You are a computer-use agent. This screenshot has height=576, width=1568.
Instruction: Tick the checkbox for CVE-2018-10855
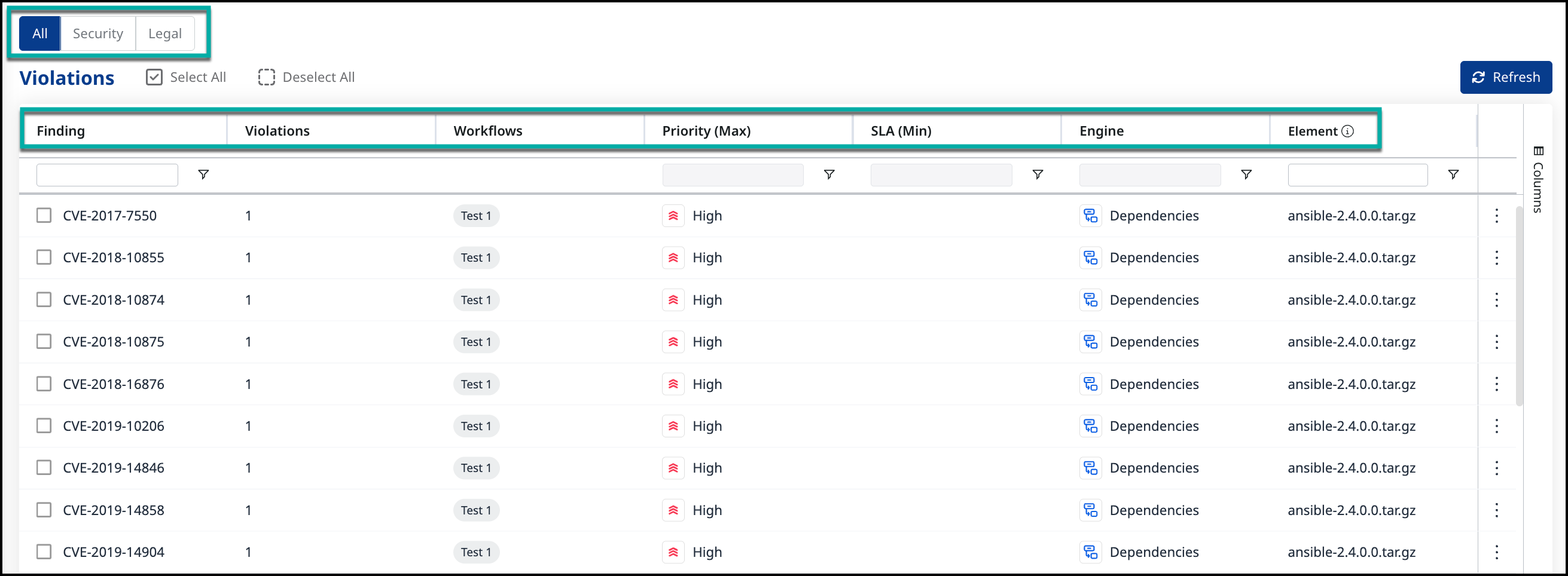(x=44, y=258)
